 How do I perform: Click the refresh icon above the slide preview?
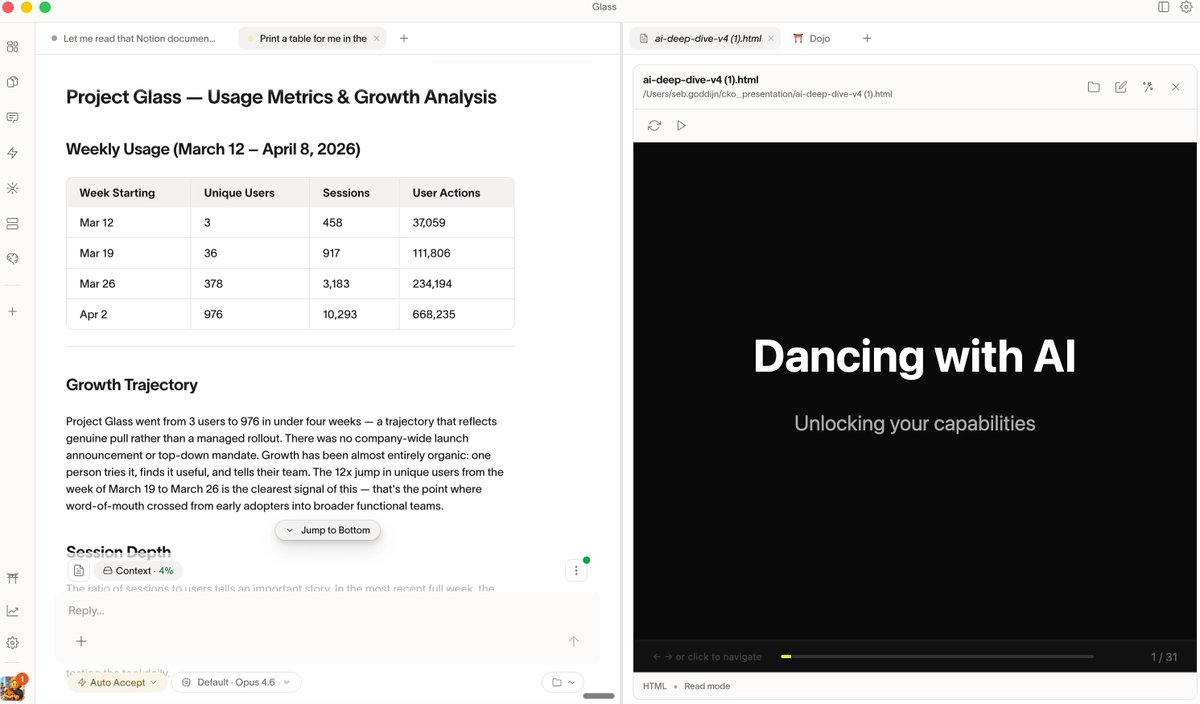coord(654,126)
